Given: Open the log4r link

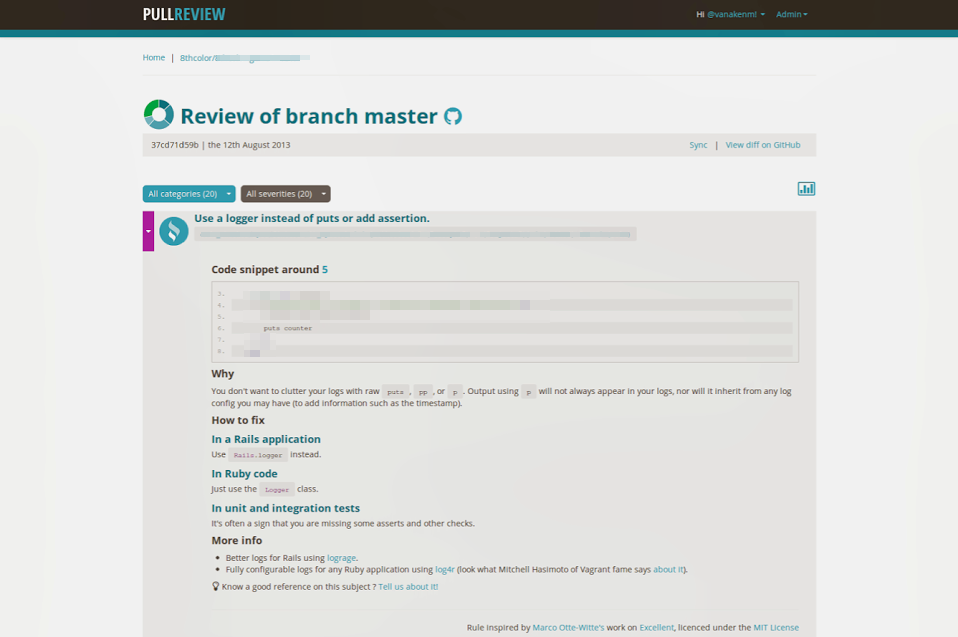Looking at the screenshot, I should click(445, 569).
